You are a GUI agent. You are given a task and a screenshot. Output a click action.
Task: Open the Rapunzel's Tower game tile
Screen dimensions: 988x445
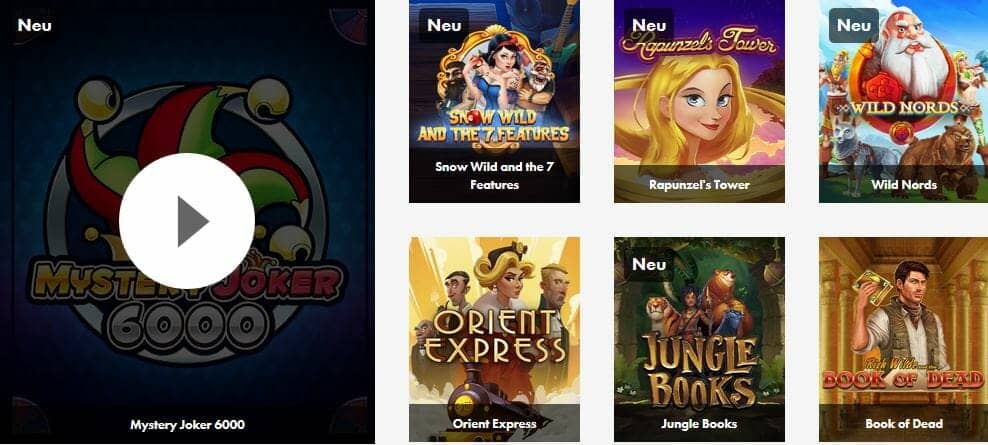(699, 101)
